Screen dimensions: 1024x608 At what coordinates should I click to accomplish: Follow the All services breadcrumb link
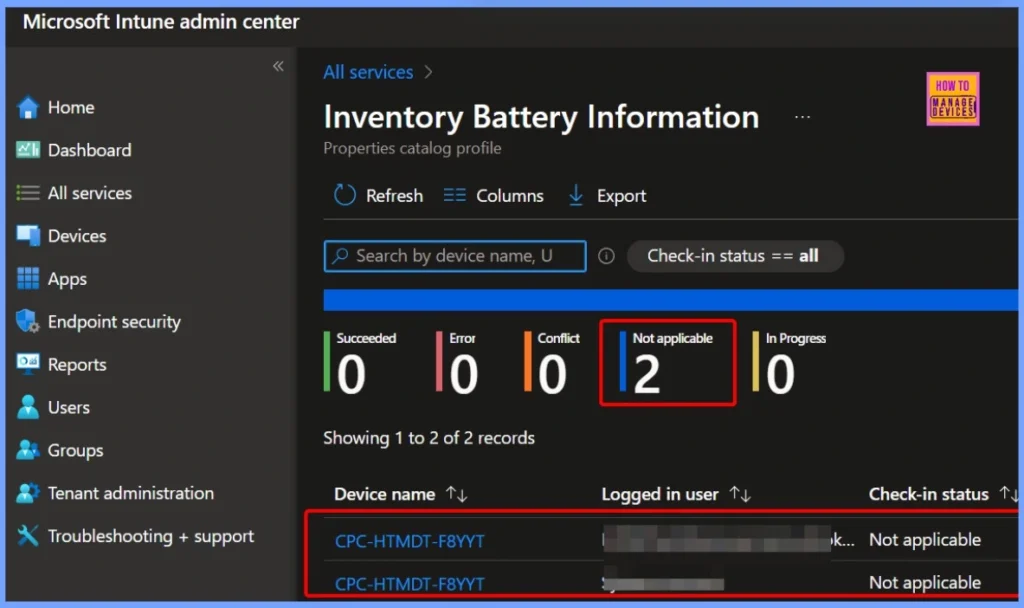point(368,72)
